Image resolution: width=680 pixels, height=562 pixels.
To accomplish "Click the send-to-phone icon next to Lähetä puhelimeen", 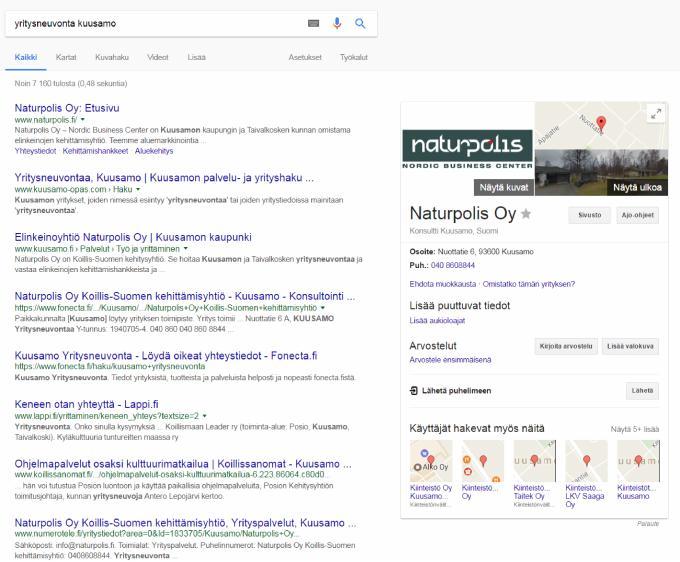I will [x=414, y=391].
